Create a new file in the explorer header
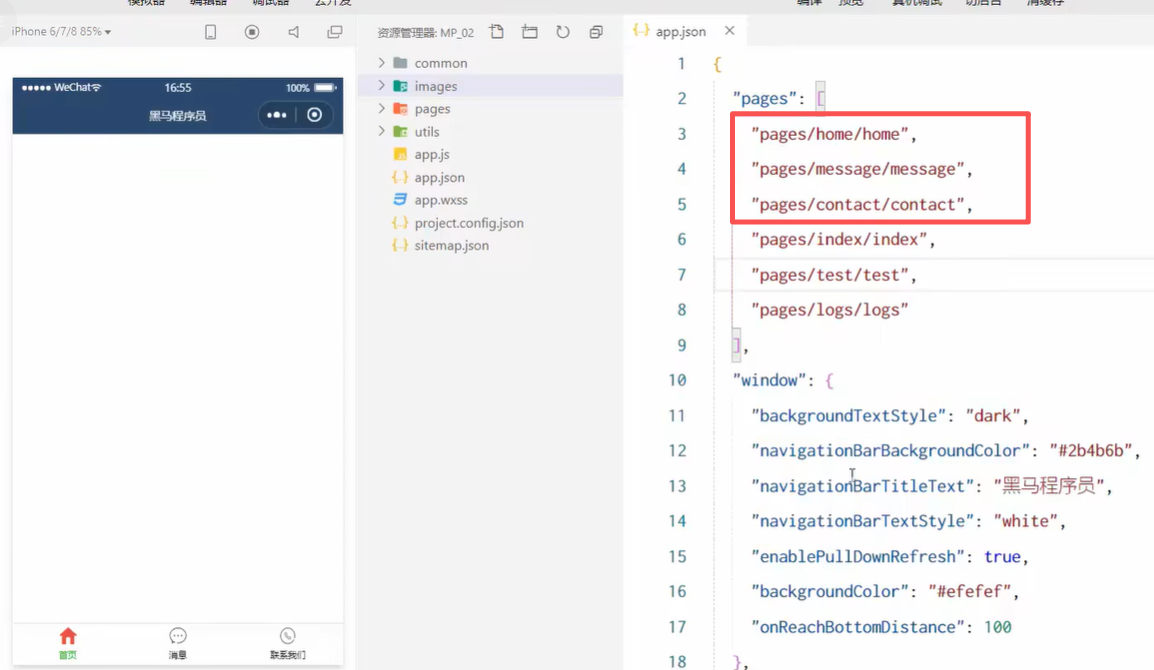The width and height of the screenshot is (1154, 670). click(497, 32)
